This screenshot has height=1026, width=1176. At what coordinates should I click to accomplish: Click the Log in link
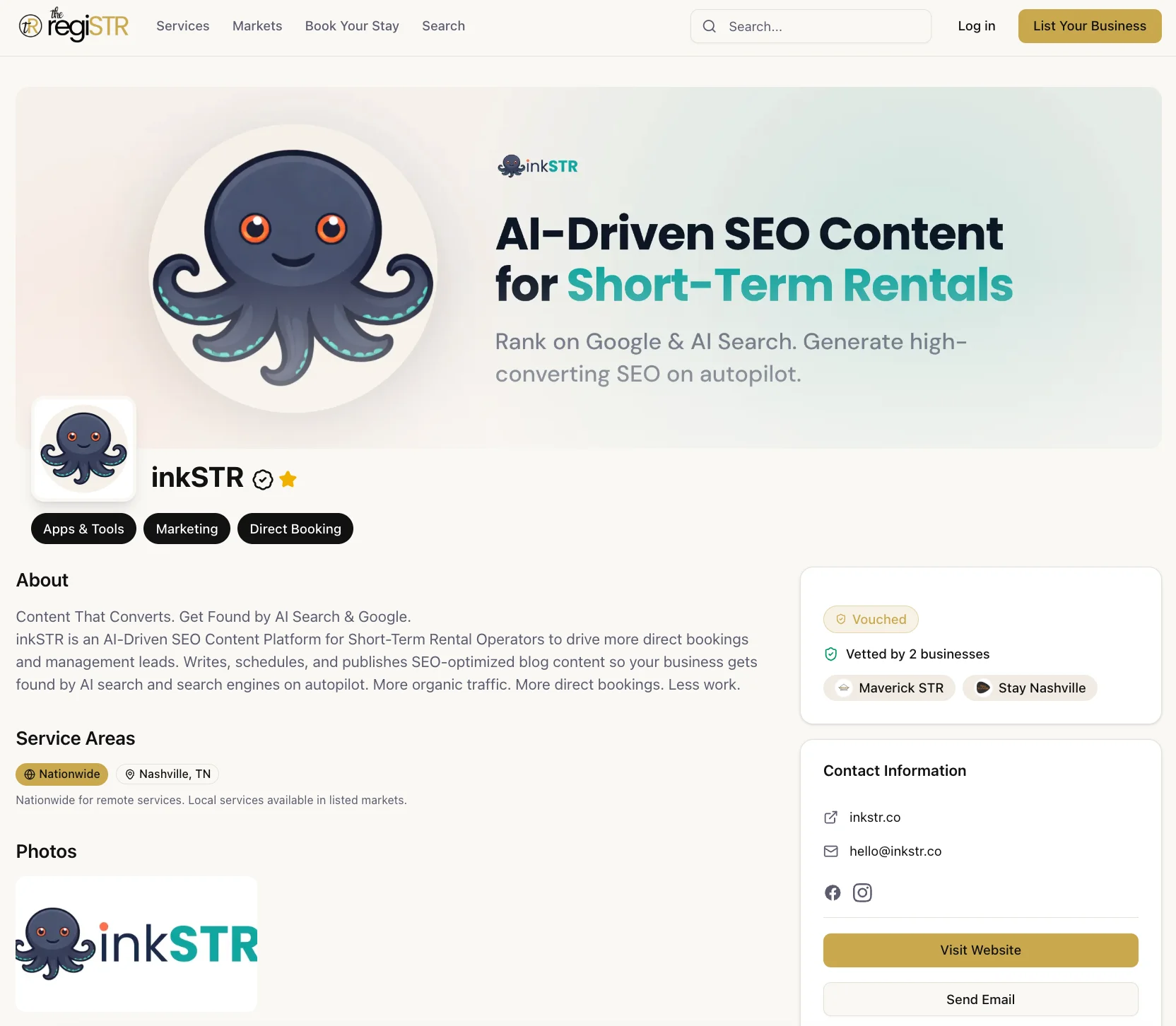977,26
